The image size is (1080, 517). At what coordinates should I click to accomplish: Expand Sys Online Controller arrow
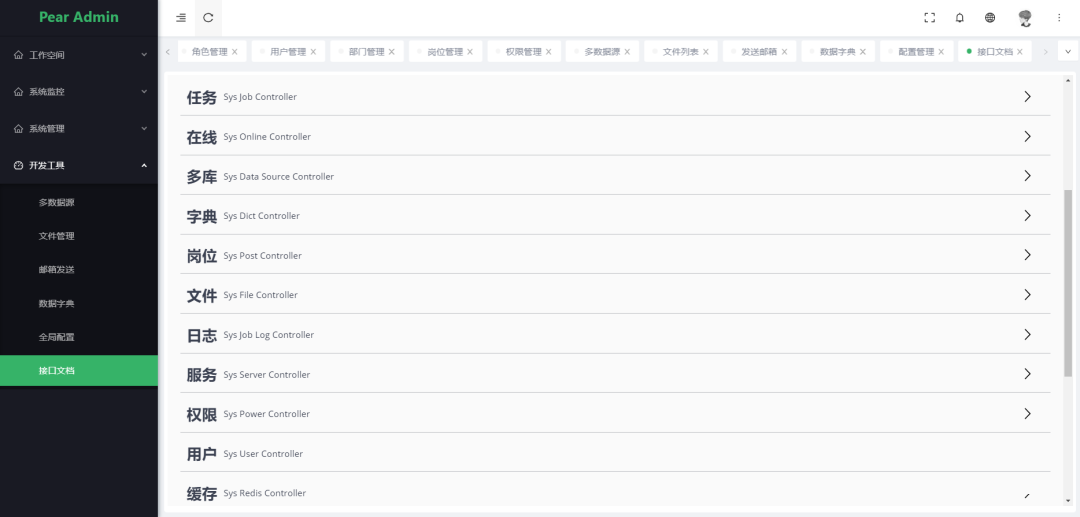pyautogui.click(x=1028, y=136)
